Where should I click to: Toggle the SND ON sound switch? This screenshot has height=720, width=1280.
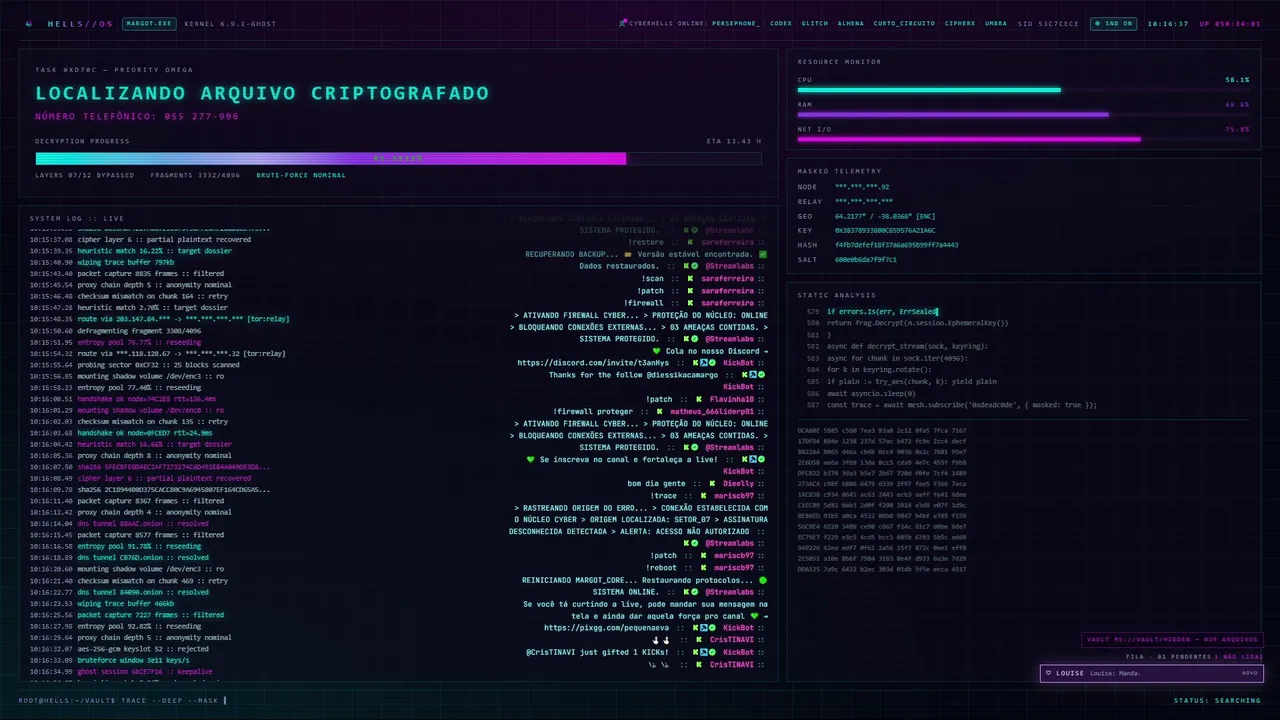click(1113, 23)
